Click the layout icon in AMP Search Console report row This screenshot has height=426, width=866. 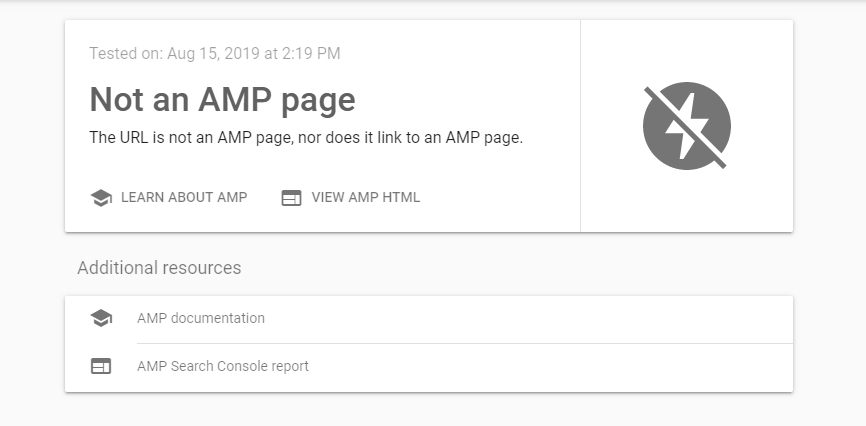[101, 366]
